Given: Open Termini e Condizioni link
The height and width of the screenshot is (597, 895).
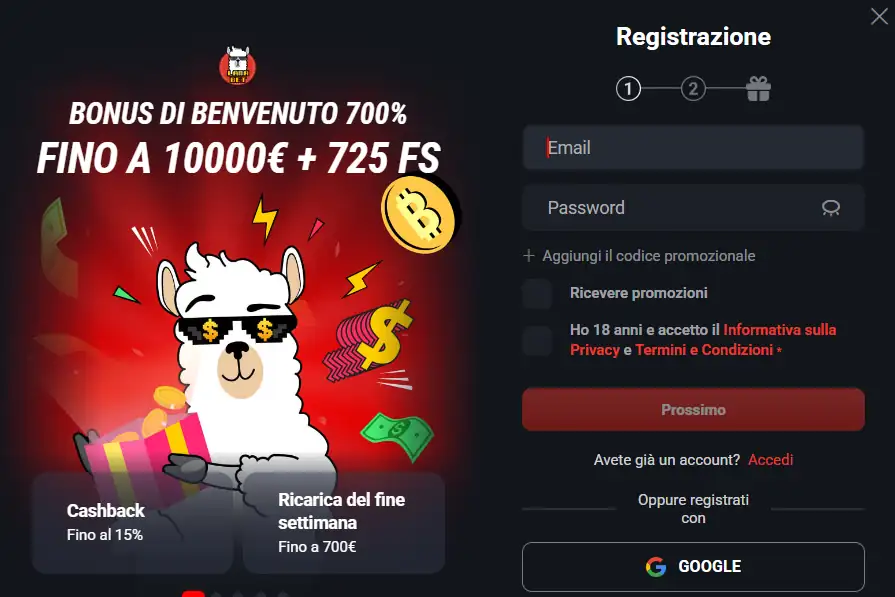Looking at the screenshot, I should (x=704, y=350).
